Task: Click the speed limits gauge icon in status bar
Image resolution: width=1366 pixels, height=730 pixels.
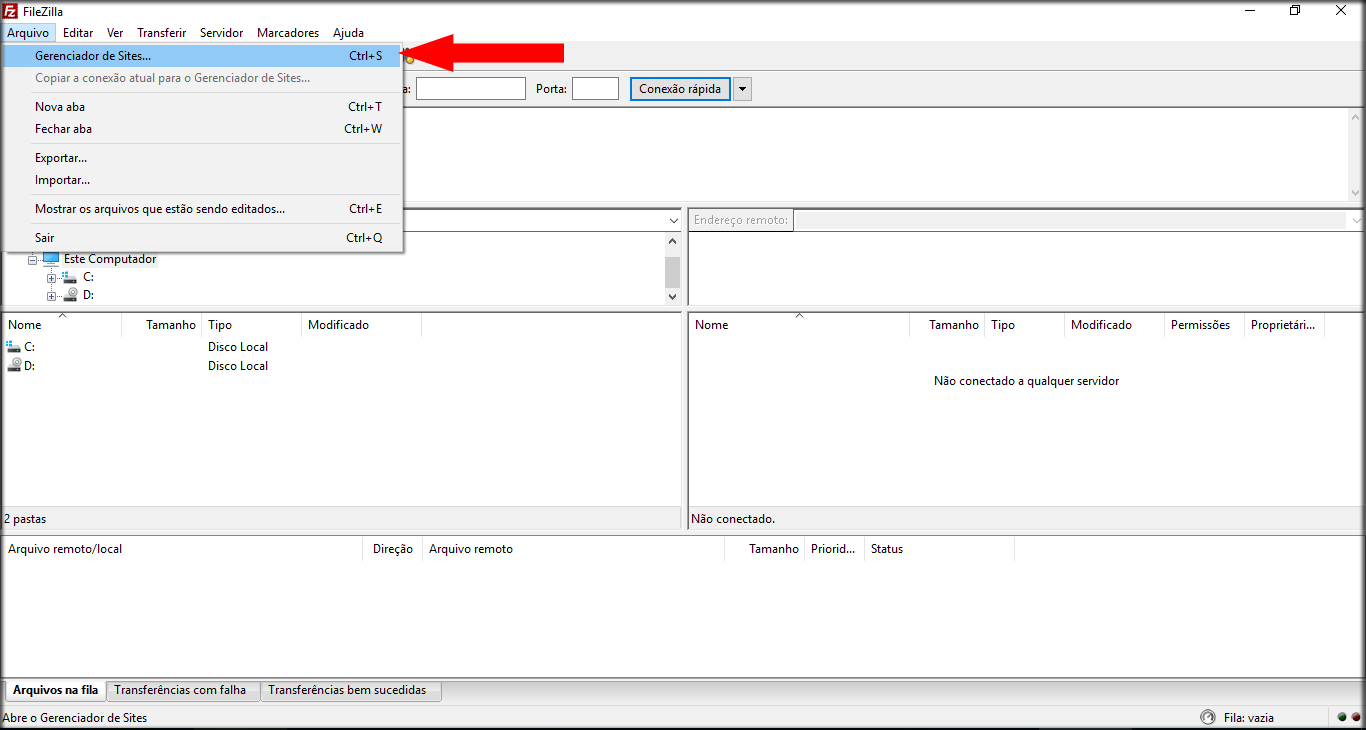Action: pyautogui.click(x=1208, y=717)
